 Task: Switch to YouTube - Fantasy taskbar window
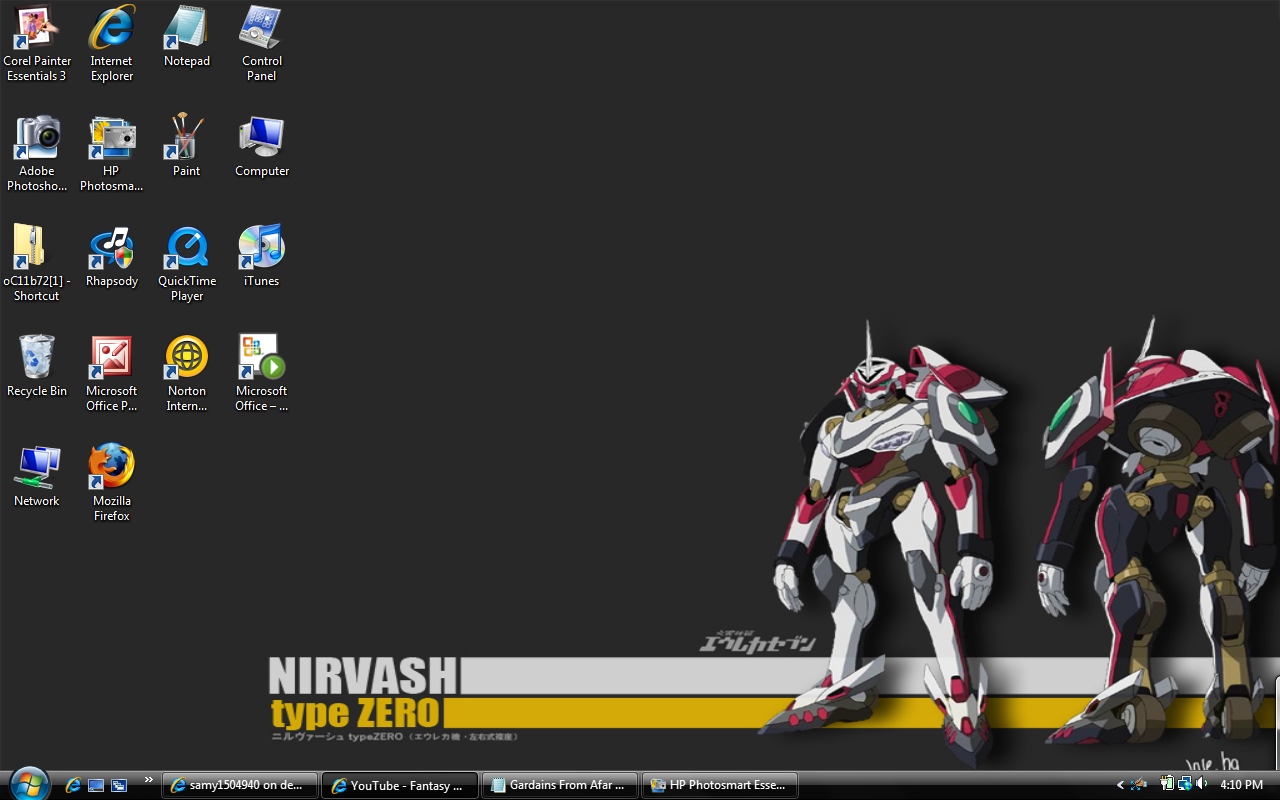[x=400, y=785]
